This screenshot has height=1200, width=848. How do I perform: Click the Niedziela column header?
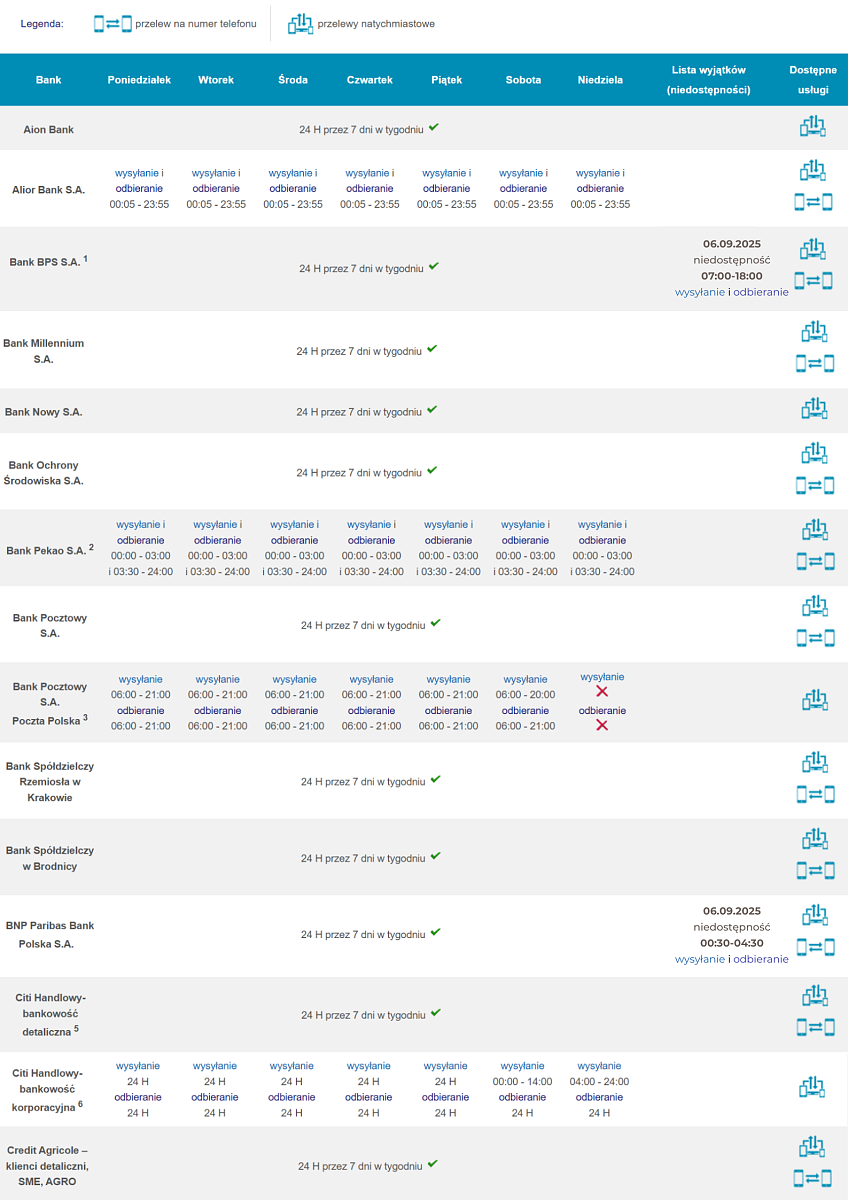point(600,80)
